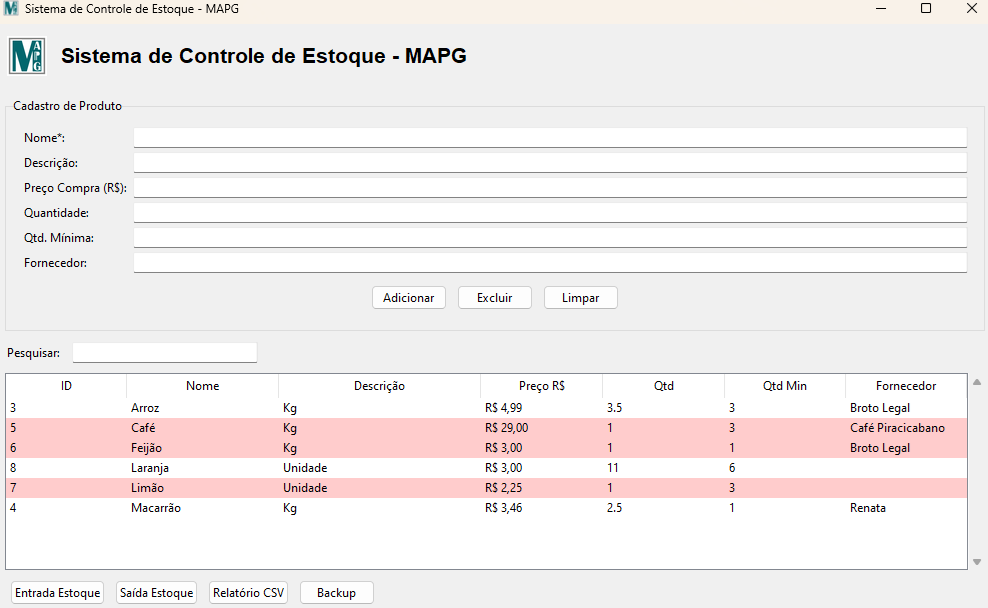The image size is (988, 608).
Task: Focus the Nome input field
Action: coord(550,138)
